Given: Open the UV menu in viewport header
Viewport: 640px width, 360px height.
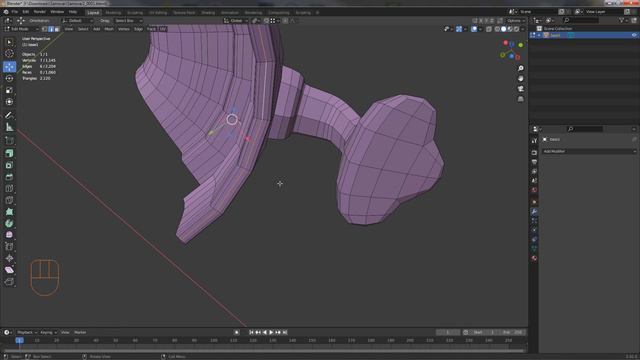Looking at the screenshot, I should (x=163, y=29).
